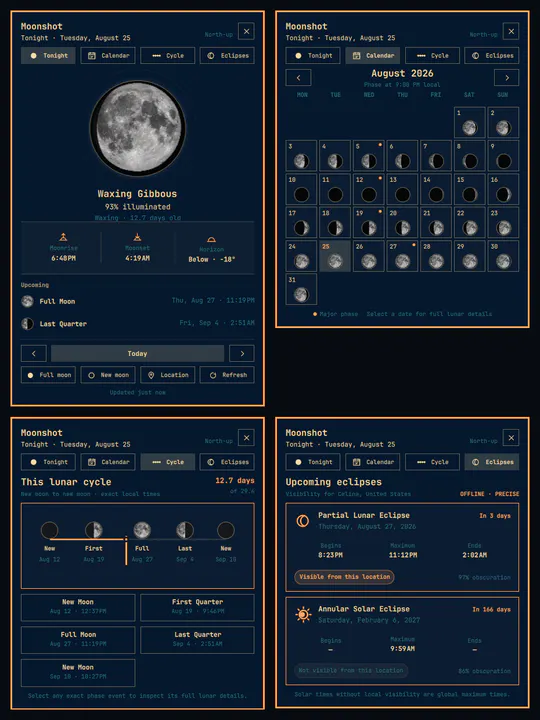
Task: Click the Today button
Action: 137,354
